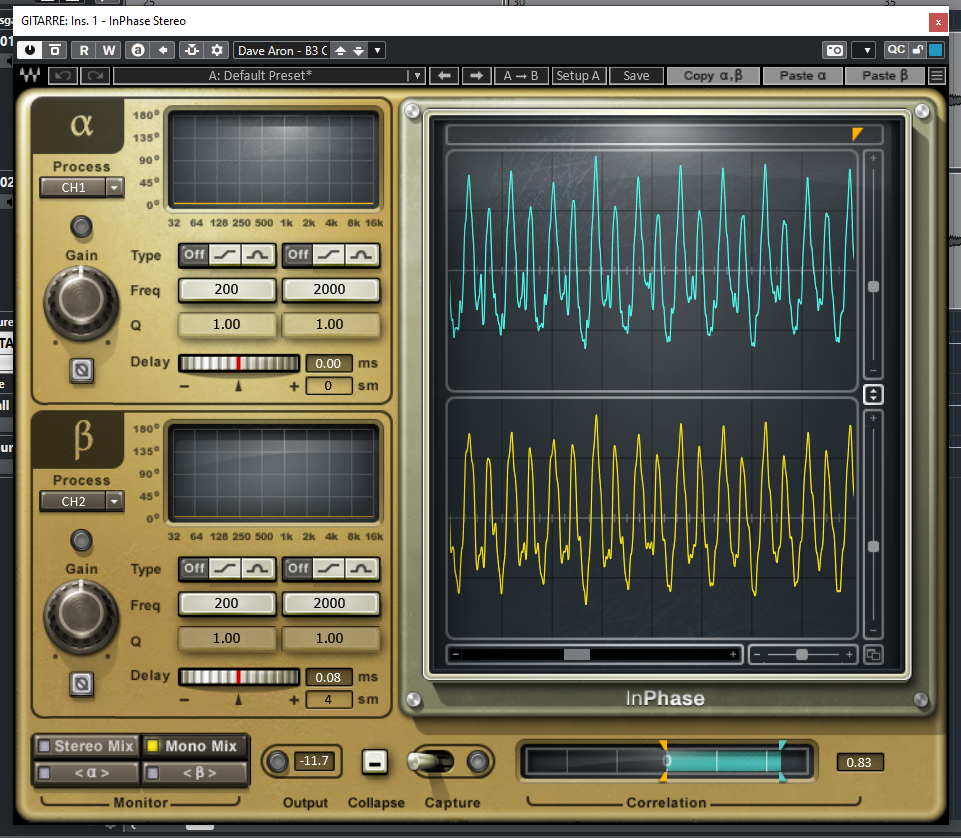Viewport: 961px width, 838px height.
Task: Click the Collapse button
Action: pos(375,762)
